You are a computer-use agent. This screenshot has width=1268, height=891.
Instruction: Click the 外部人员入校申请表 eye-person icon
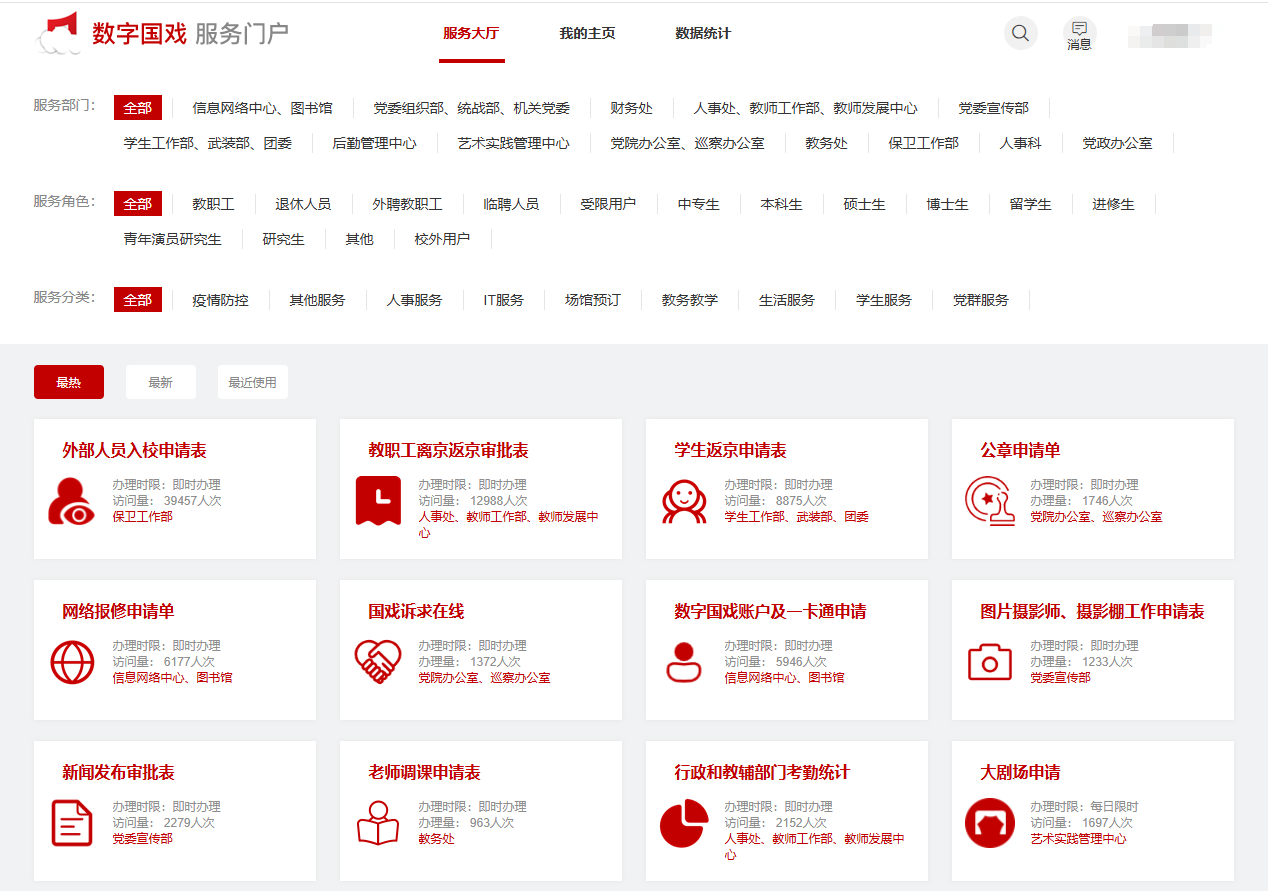click(72, 501)
